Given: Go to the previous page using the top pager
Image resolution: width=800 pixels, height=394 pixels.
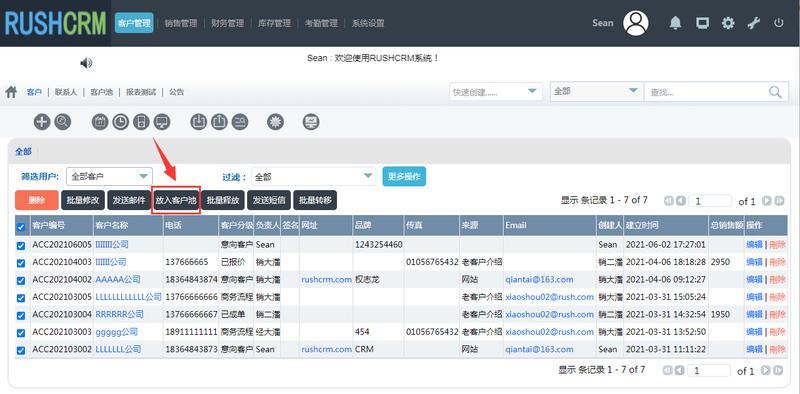Looking at the screenshot, I should pyautogui.click(x=681, y=201).
